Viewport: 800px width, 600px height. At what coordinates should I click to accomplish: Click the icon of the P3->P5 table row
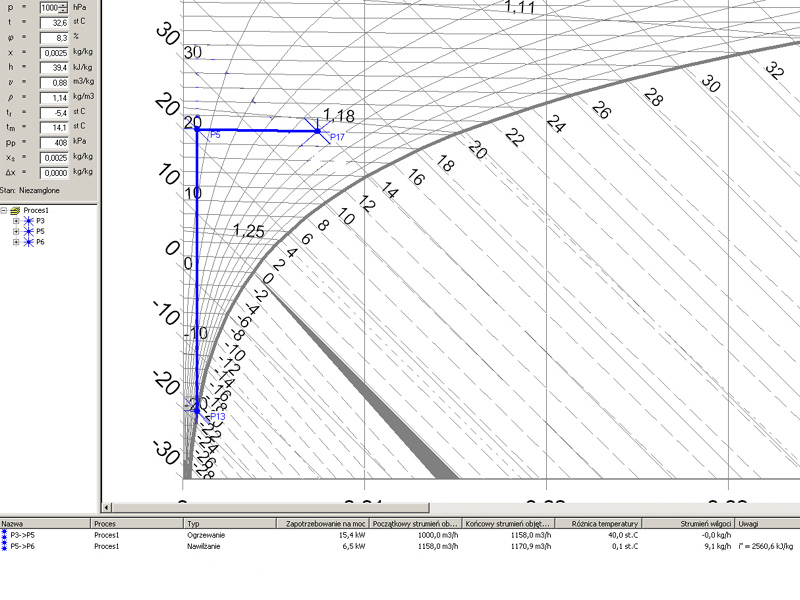(5, 535)
